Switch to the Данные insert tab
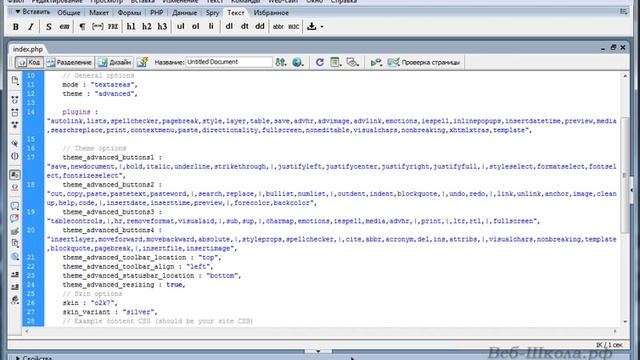The width and height of the screenshot is (640, 360). pyautogui.click(x=184, y=13)
